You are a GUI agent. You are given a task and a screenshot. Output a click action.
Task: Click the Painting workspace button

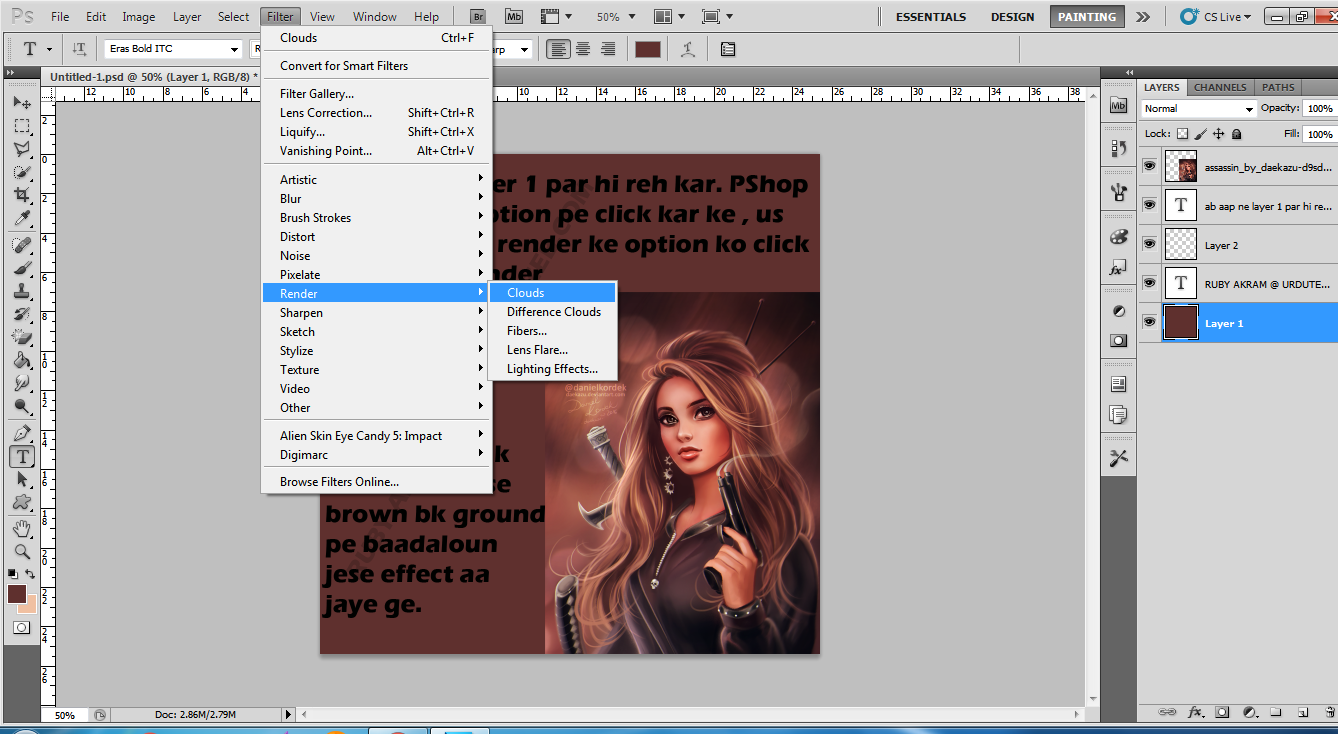click(x=1087, y=17)
